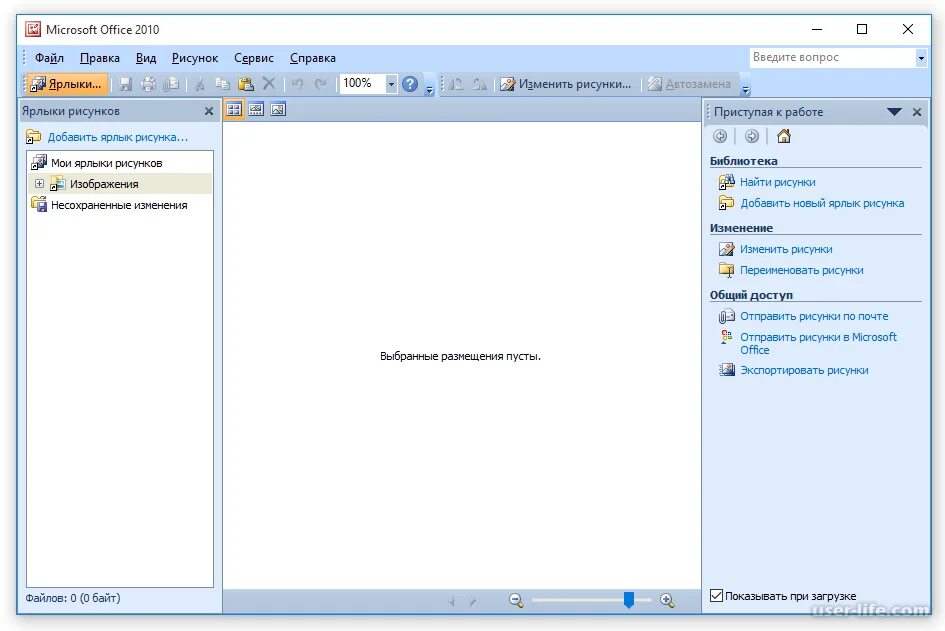Open the Справка menu
The height and width of the screenshot is (631, 945).
pos(313,58)
